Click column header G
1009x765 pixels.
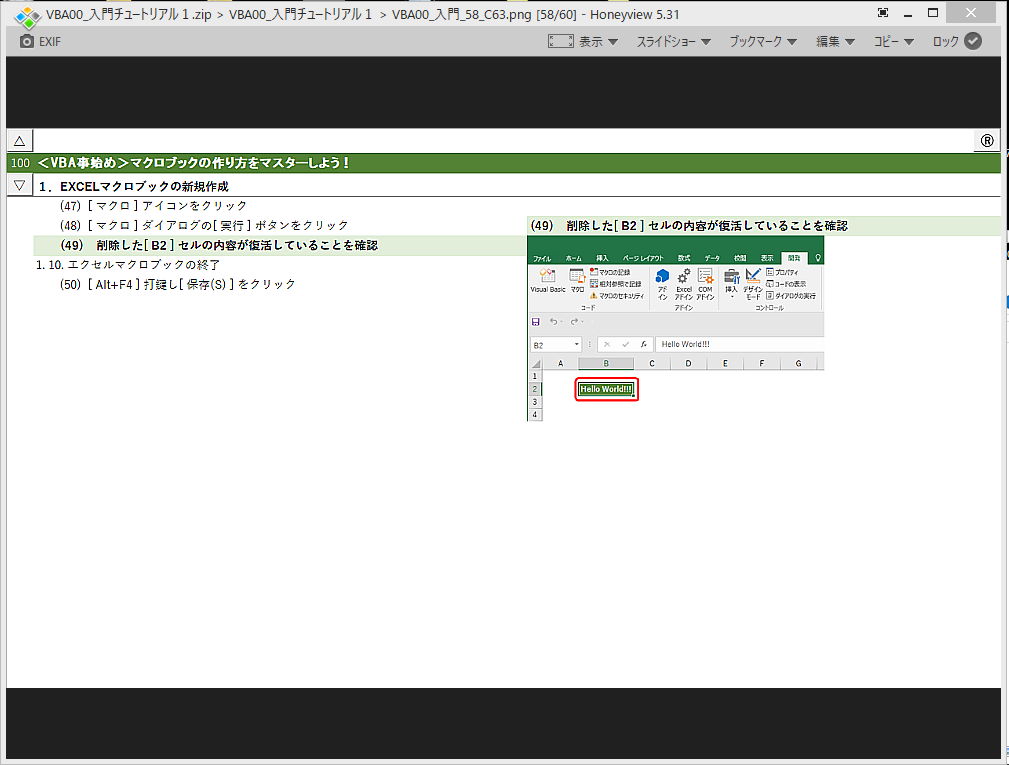coord(799,364)
